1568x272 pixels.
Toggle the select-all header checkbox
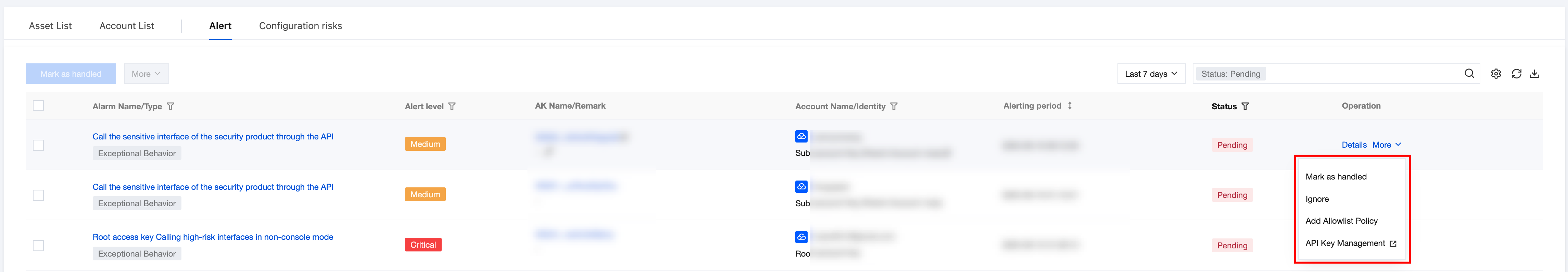click(x=38, y=106)
